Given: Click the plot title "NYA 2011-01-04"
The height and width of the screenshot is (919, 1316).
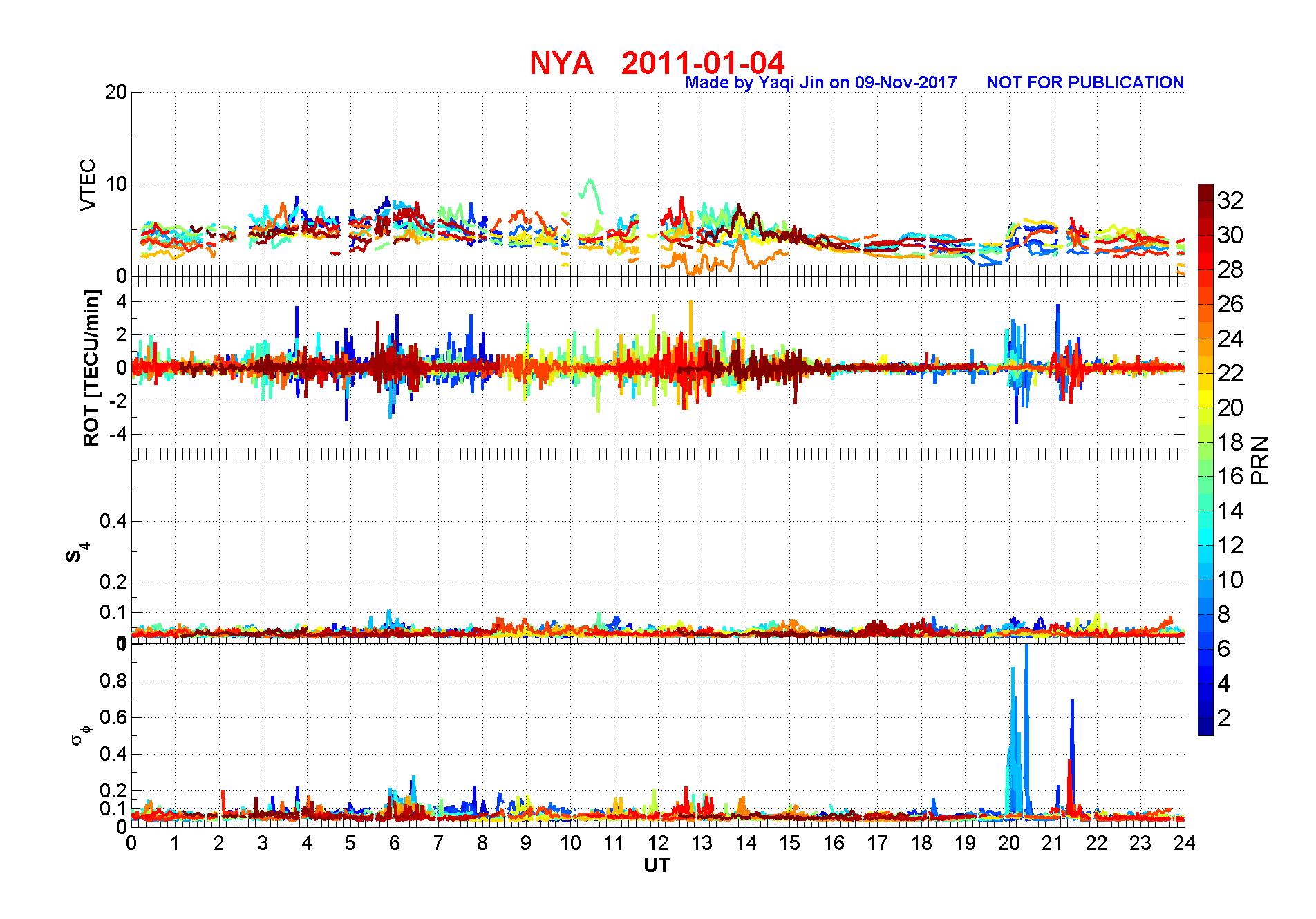Looking at the screenshot, I should tap(657, 64).
